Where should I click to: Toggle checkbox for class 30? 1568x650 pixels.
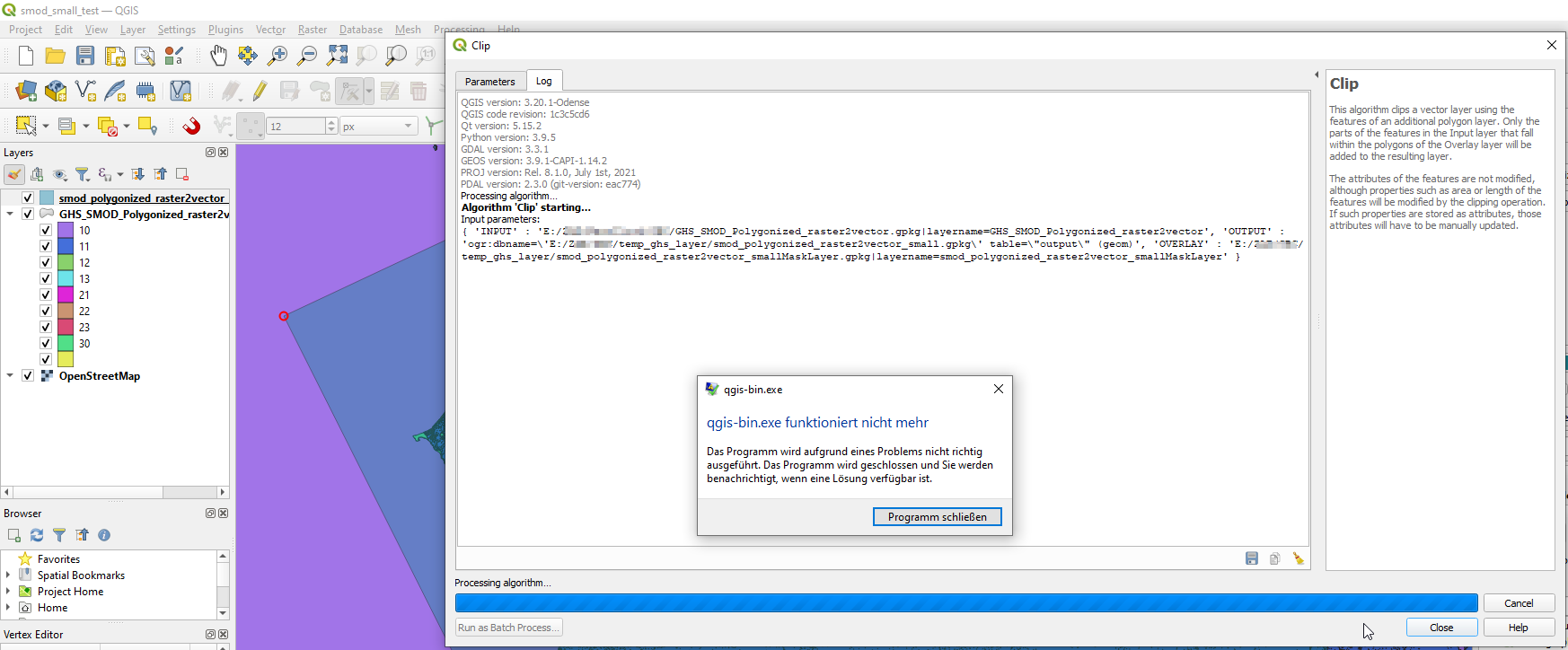coord(46,343)
